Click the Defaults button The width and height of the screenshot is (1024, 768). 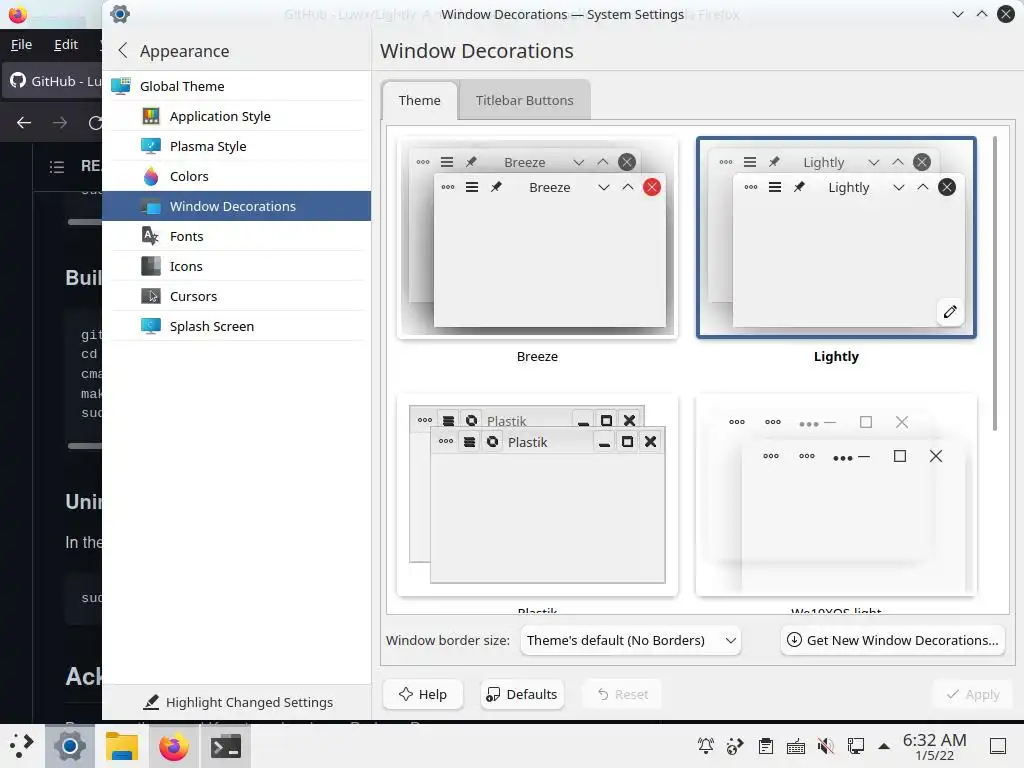pos(522,694)
